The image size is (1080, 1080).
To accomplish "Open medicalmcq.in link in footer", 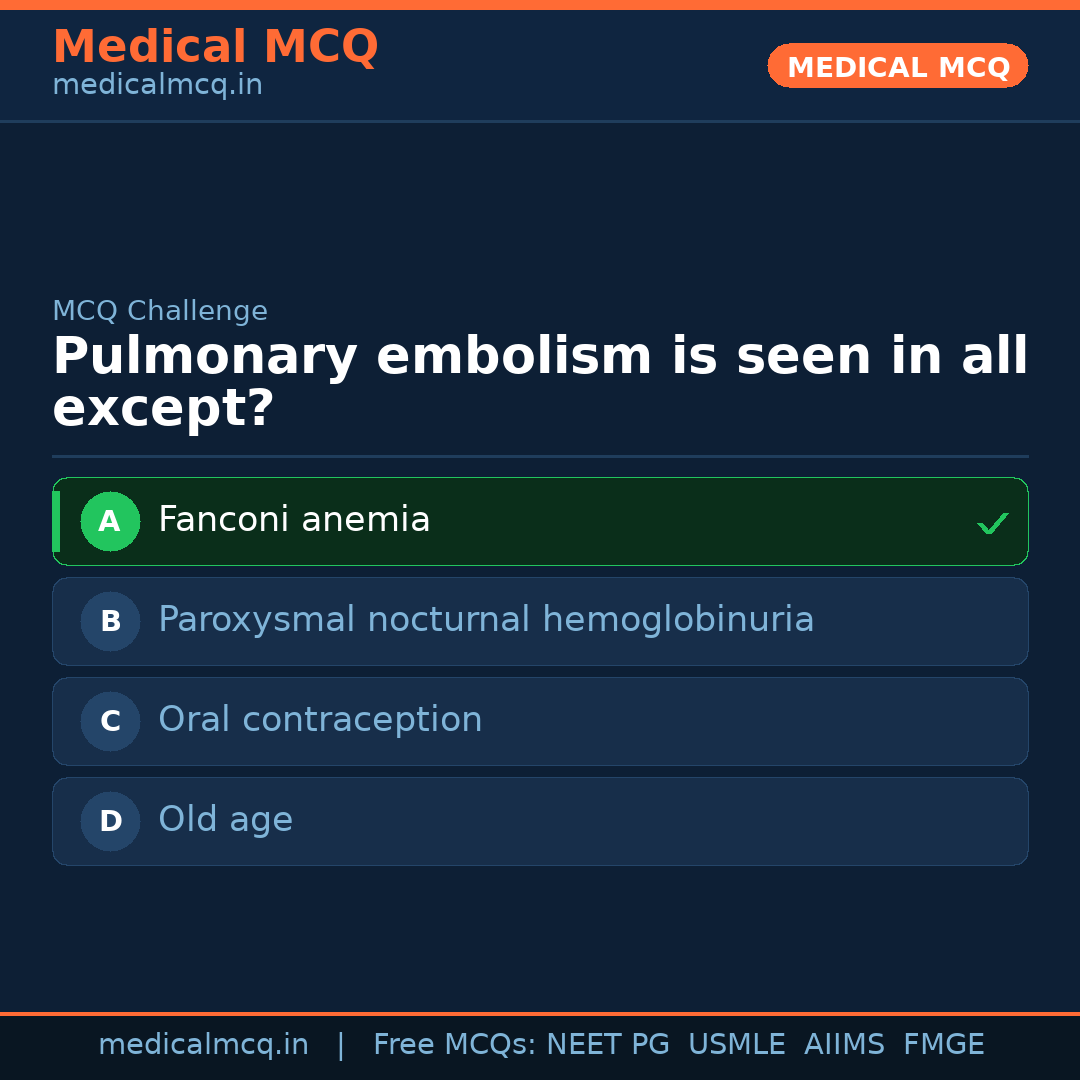I will click(x=203, y=1045).
